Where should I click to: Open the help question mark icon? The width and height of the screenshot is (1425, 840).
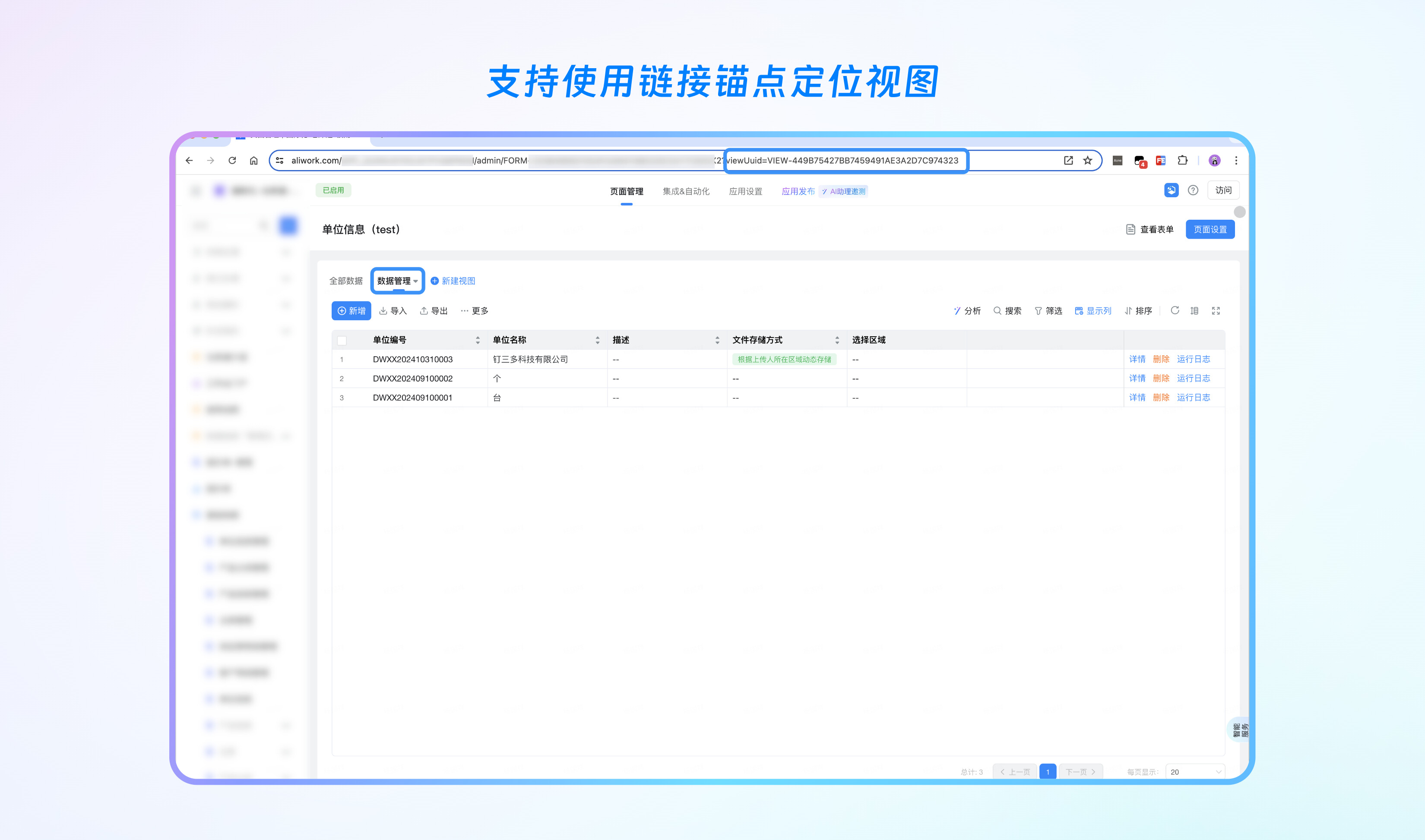pyautogui.click(x=1193, y=190)
